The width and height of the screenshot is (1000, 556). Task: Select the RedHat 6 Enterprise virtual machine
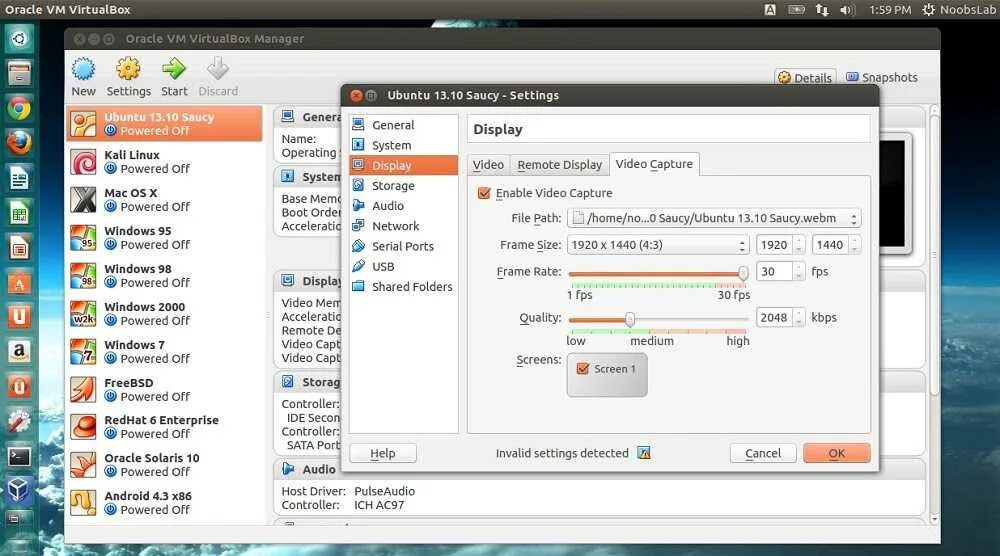click(165, 427)
